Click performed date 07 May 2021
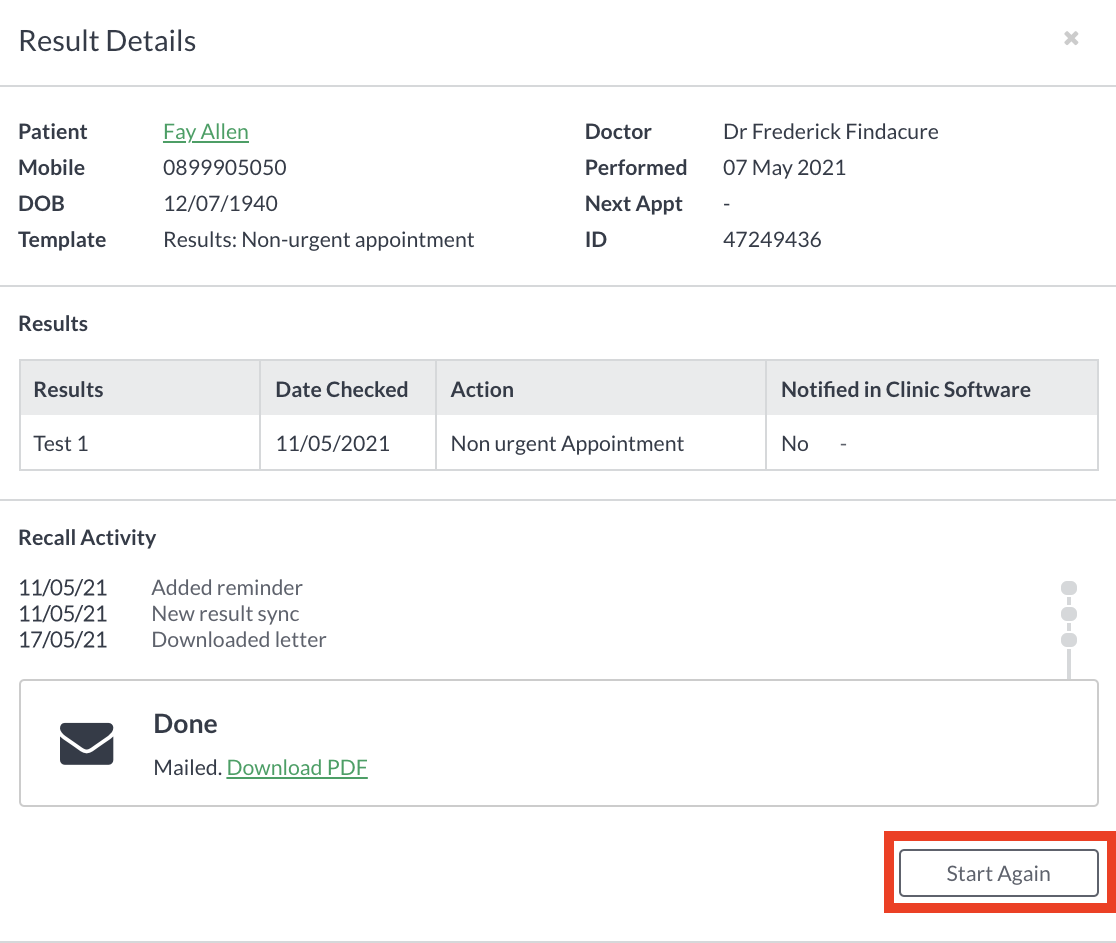Viewport: 1116px width, 943px height. coord(784,167)
